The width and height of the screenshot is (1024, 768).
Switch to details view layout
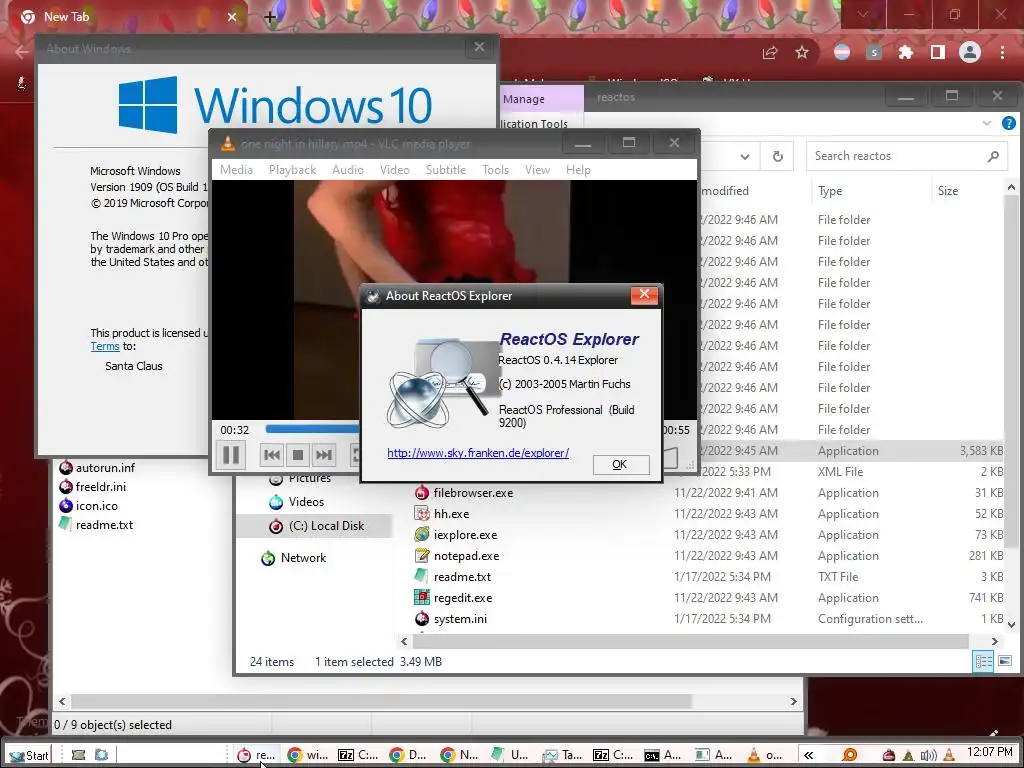click(x=984, y=661)
